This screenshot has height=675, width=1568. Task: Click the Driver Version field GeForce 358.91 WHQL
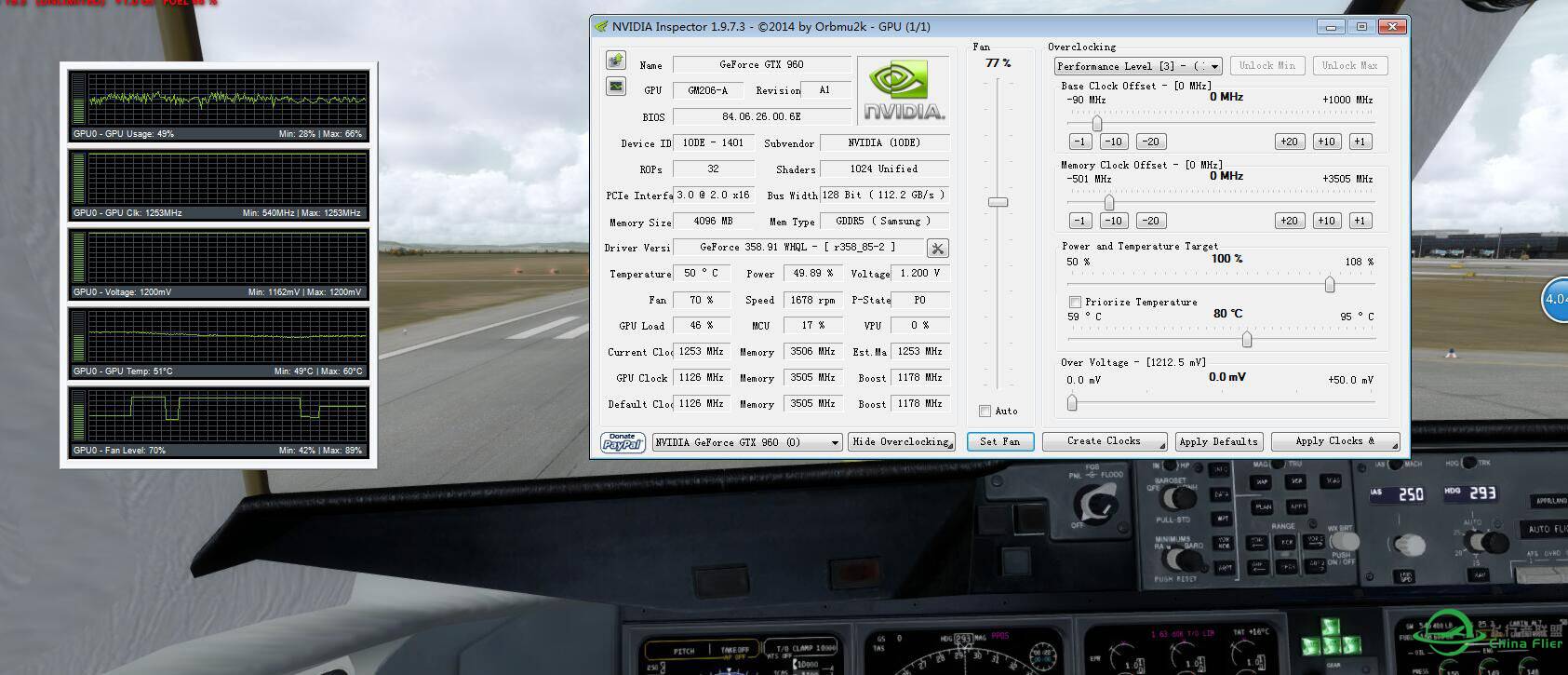[797, 247]
